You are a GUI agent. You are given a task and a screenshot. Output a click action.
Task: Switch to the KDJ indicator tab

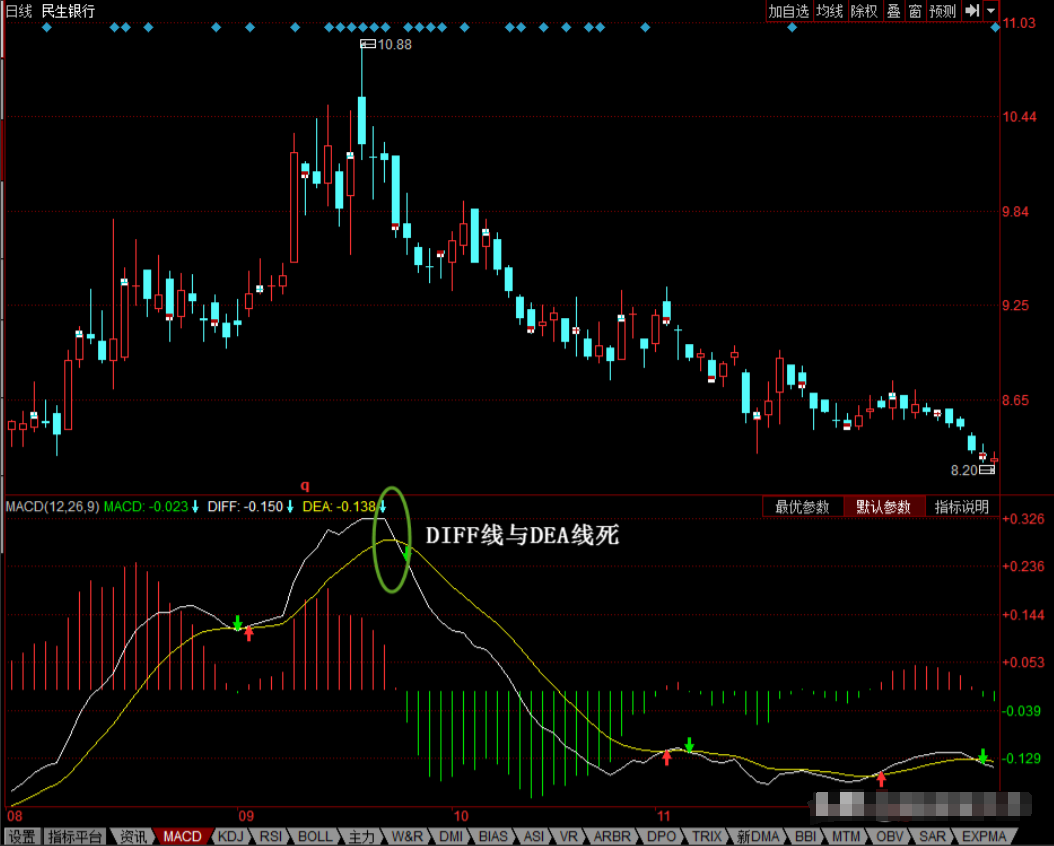pos(231,837)
